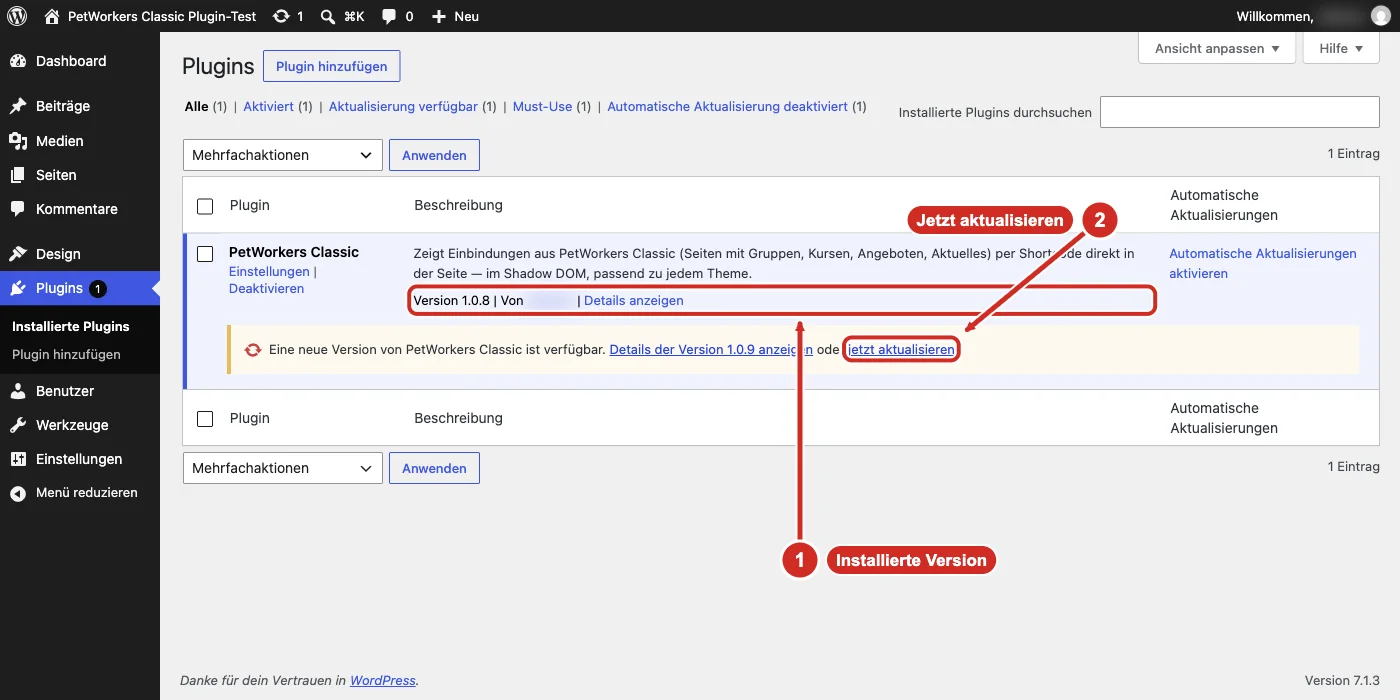Select the Plugins sidebar menu item
The width and height of the screenshot is (1400, 700).
pyautogui.click(x=80, y=288)
